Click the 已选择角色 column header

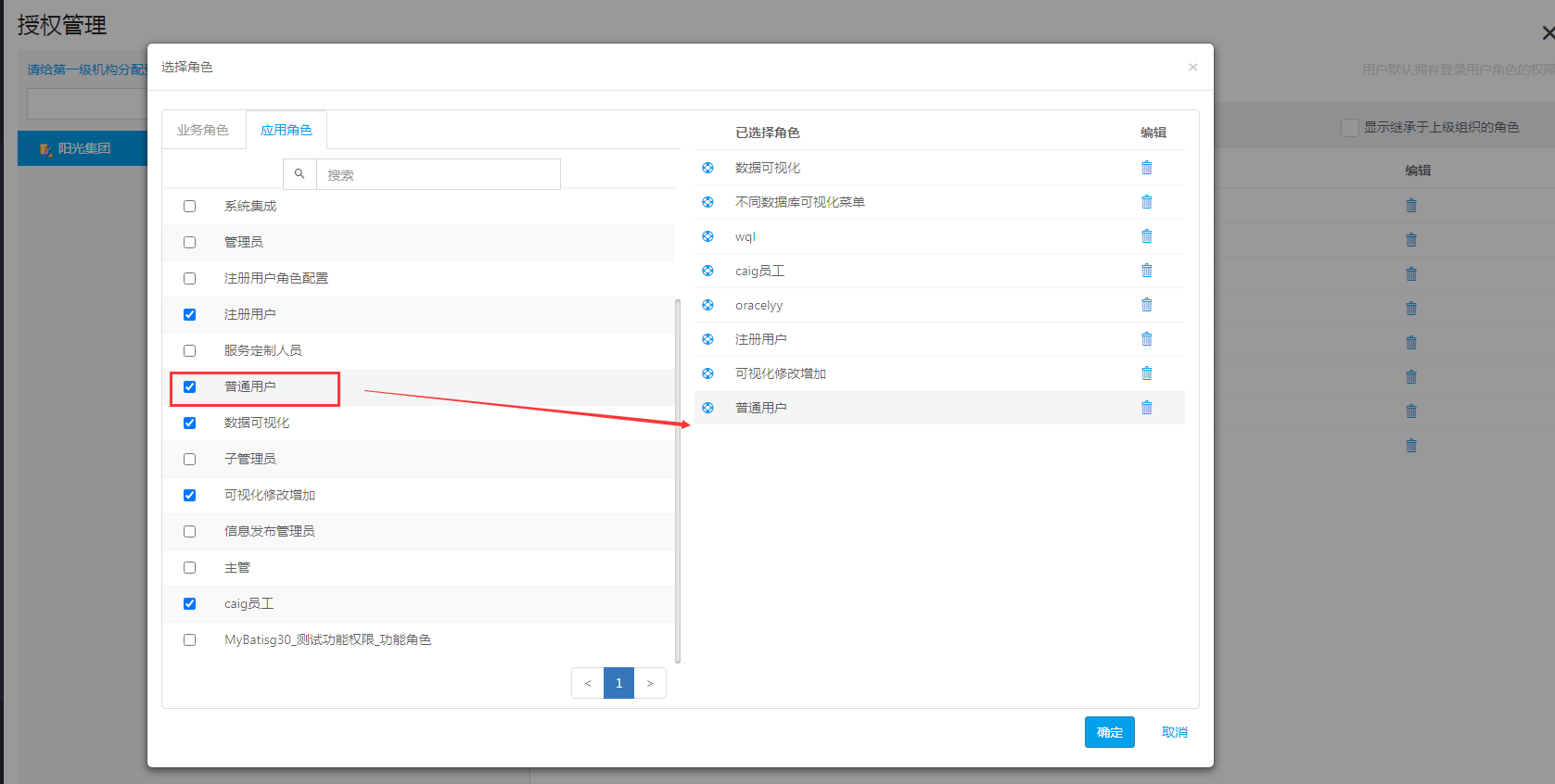tap(768, 133)
